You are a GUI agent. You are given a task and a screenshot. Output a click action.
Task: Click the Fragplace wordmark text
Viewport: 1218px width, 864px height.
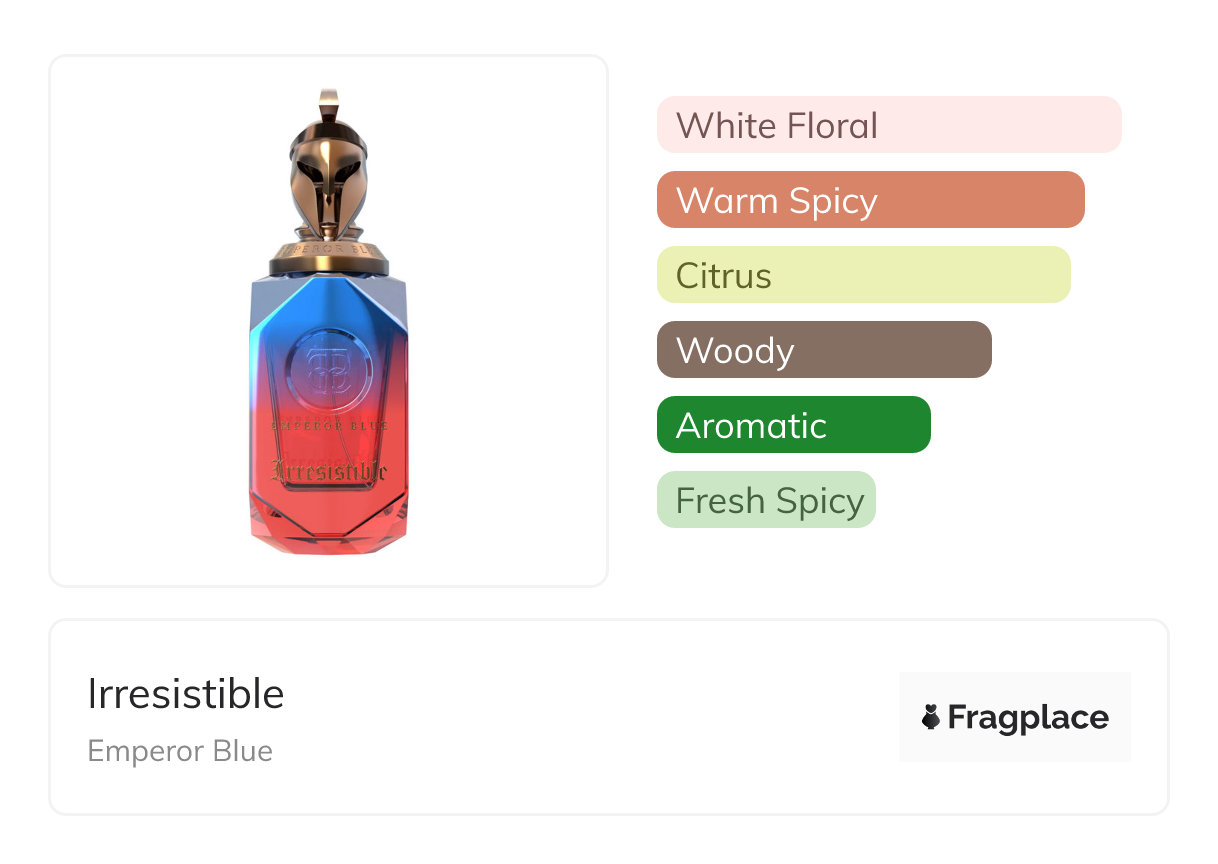[1028, 717]
